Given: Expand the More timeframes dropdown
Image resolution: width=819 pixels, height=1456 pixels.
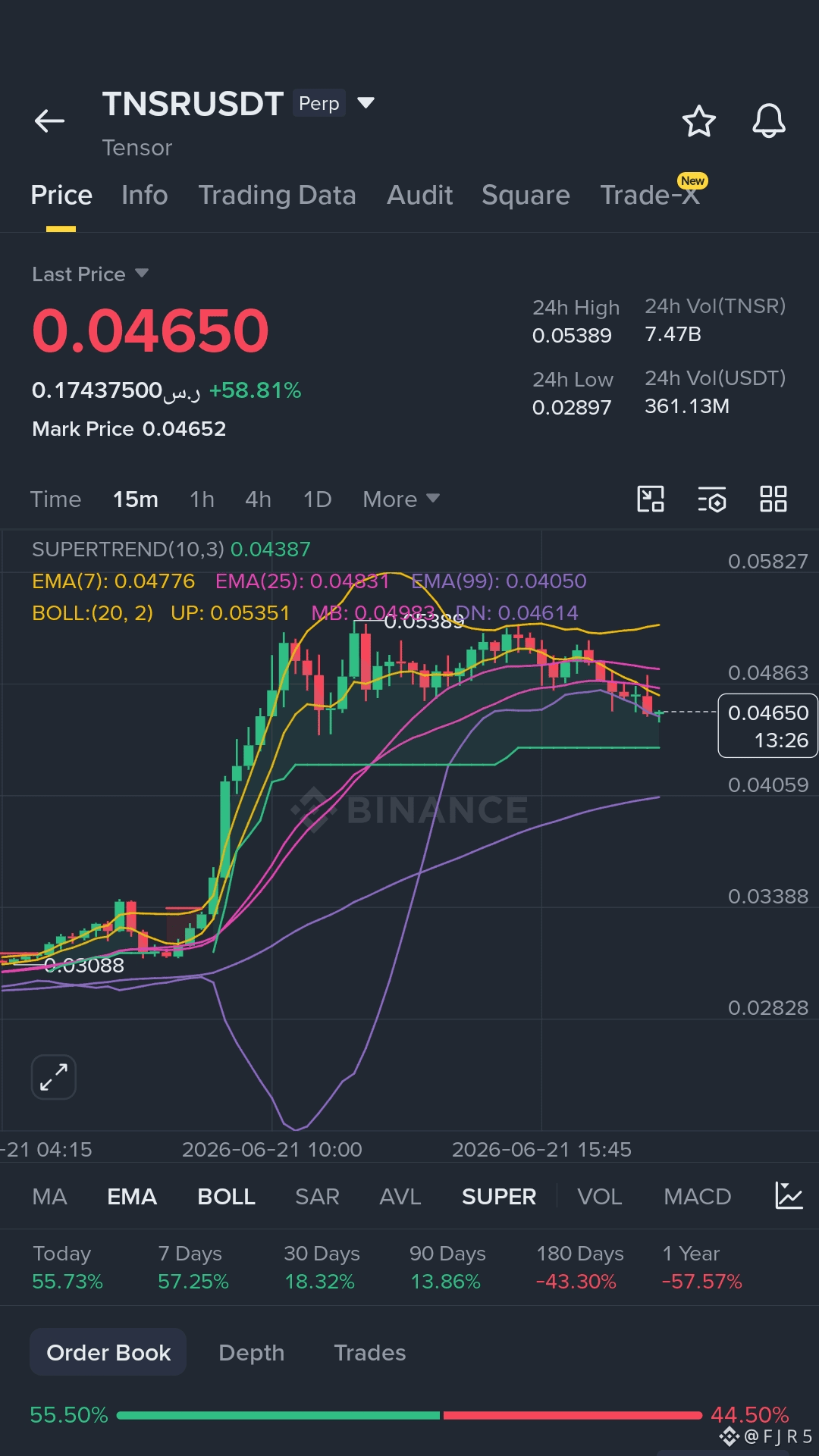Looking at the screenshot, I should pyautogui.click(x=400, y=499).
